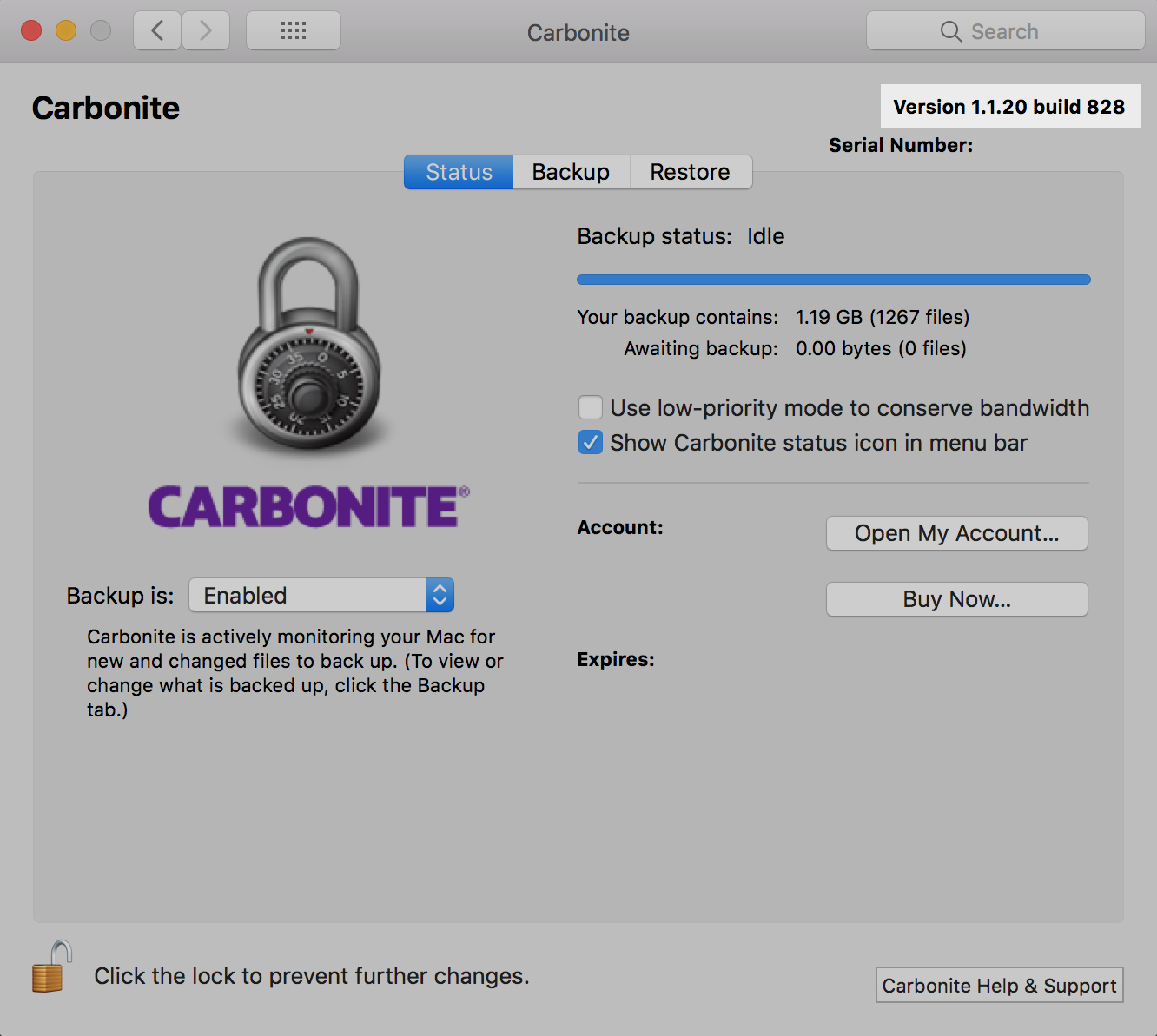Click the magnifying glass search icon

950,32
